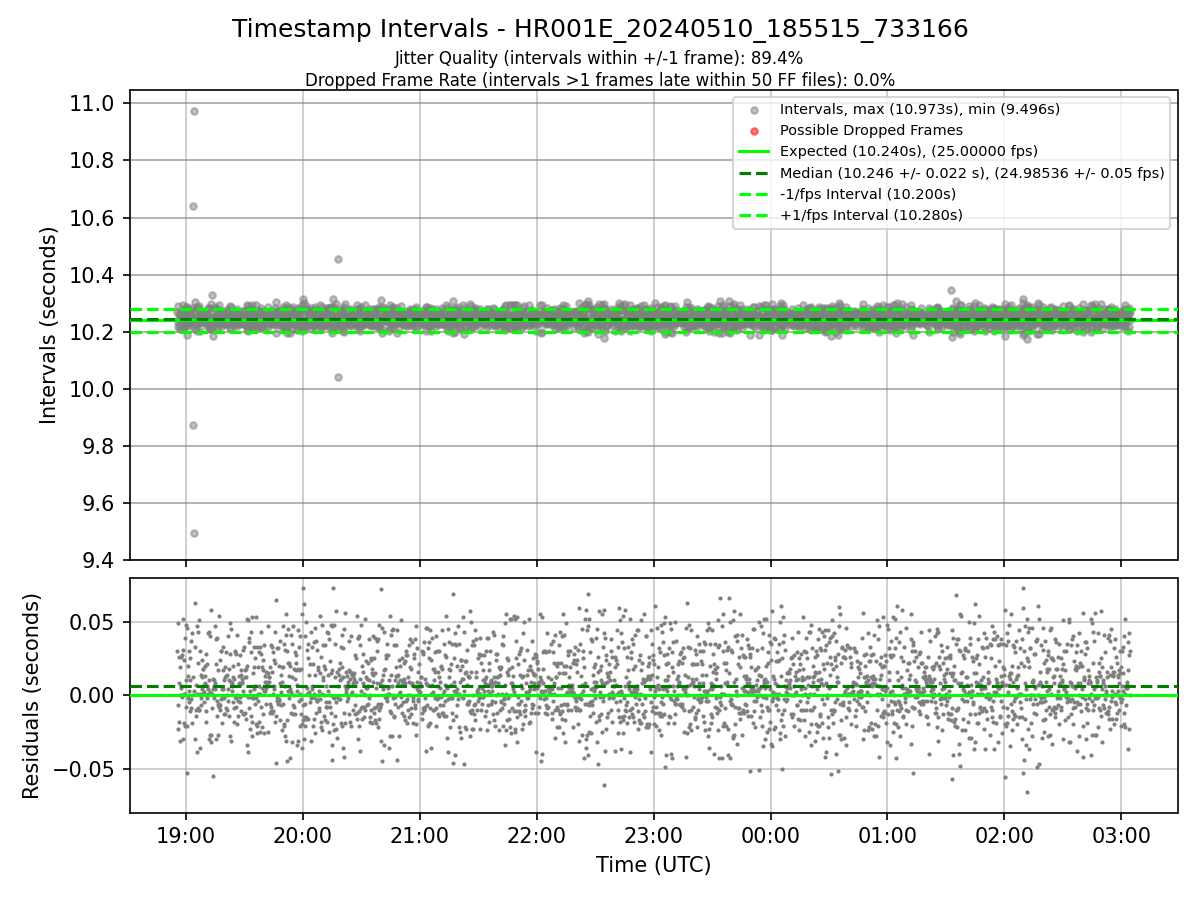Click the '21:00' time tick label

pyautogui.click(x=419, y=835)
